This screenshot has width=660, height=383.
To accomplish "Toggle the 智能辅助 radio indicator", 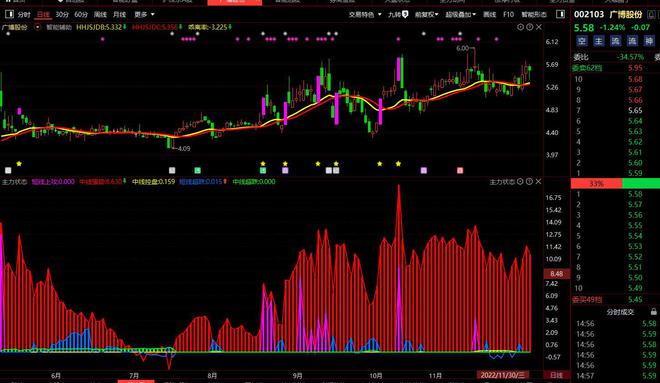I will (x=38, y=27).
